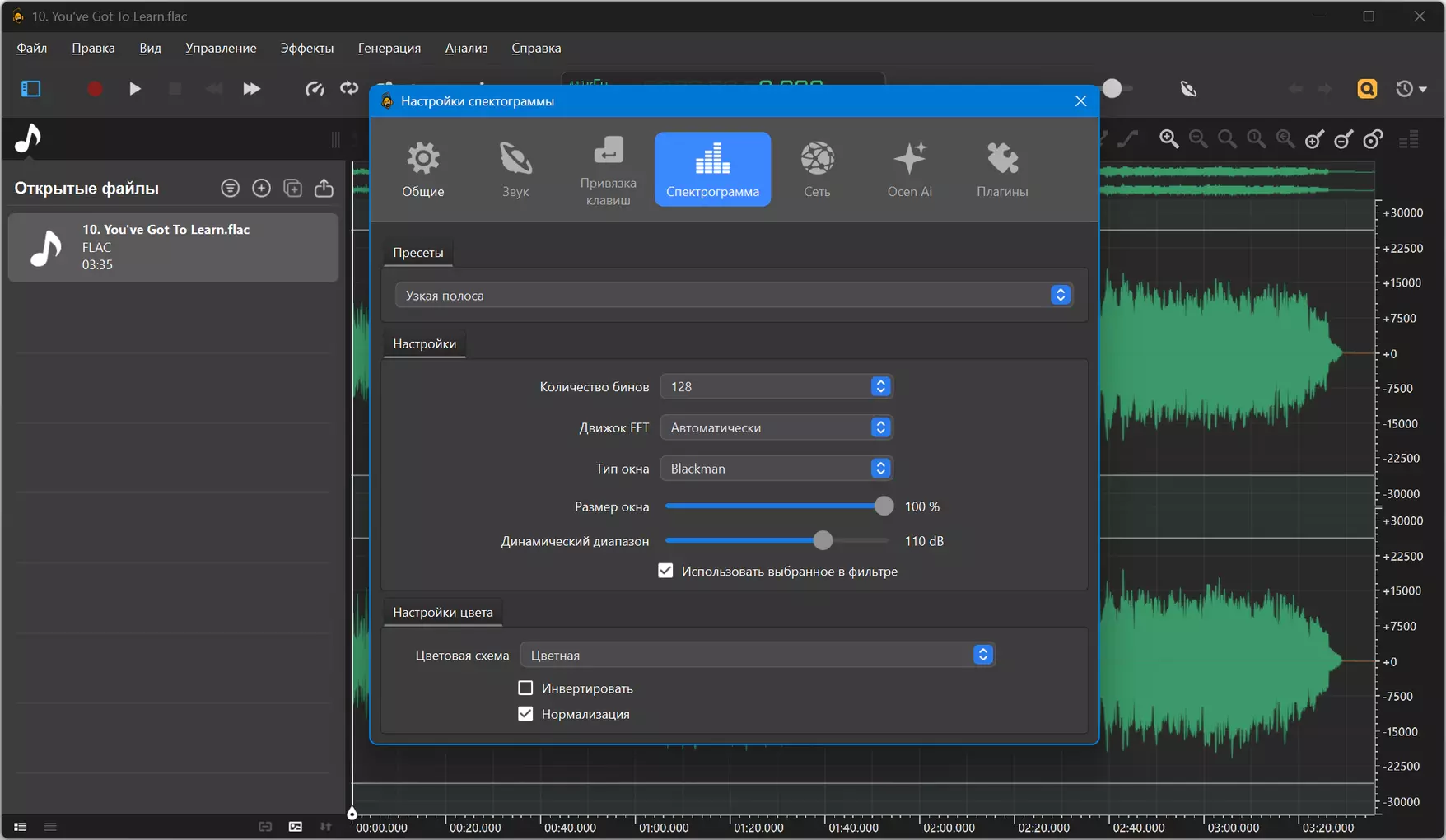
Task: Open the Тип окна Blackman dropdown
Action: pyautogui.click(x=777, y=469)
